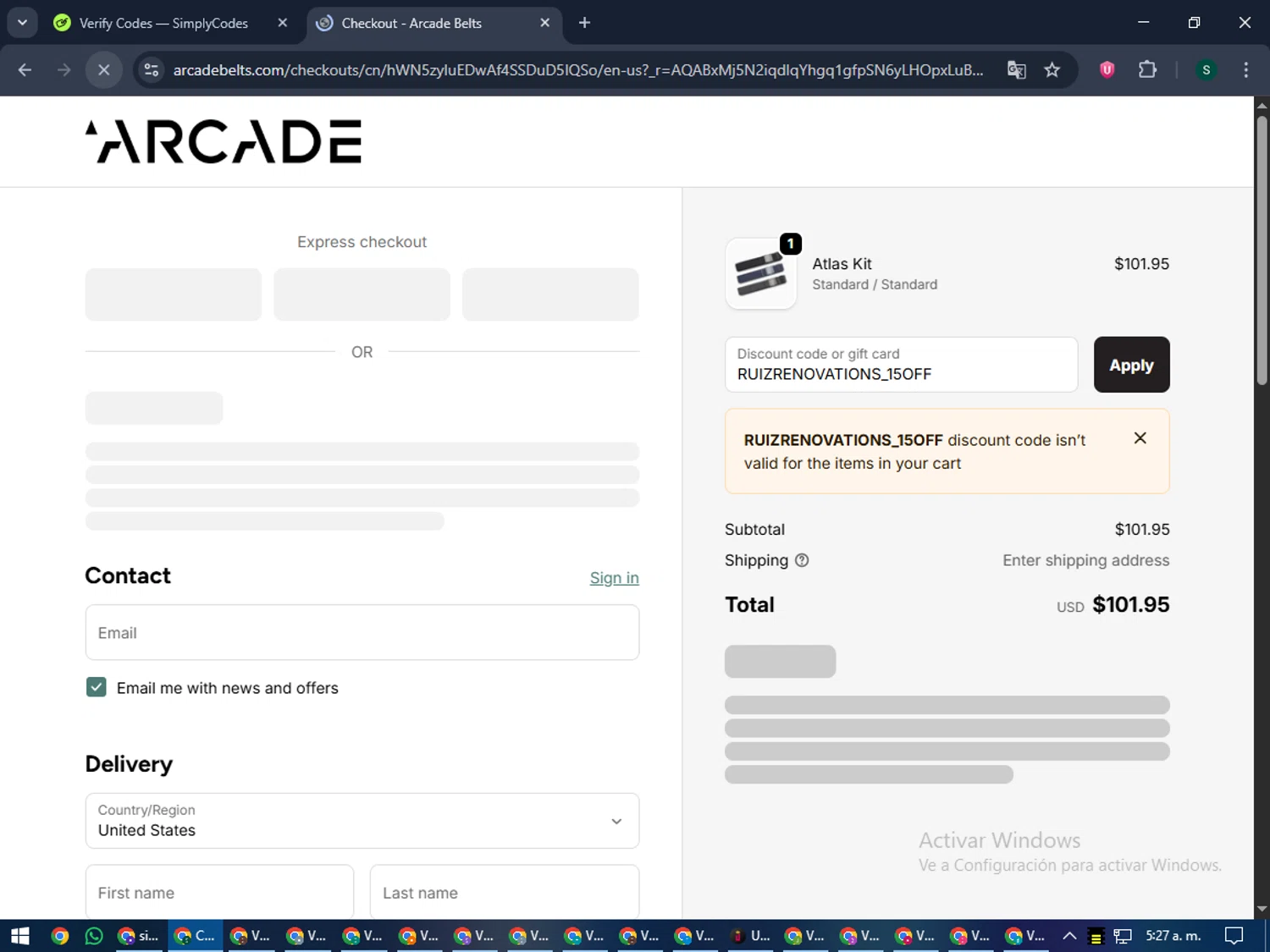Switch to the 'si...' Chrome taskbar window
1270x952 pixels.
pos(139,936)
